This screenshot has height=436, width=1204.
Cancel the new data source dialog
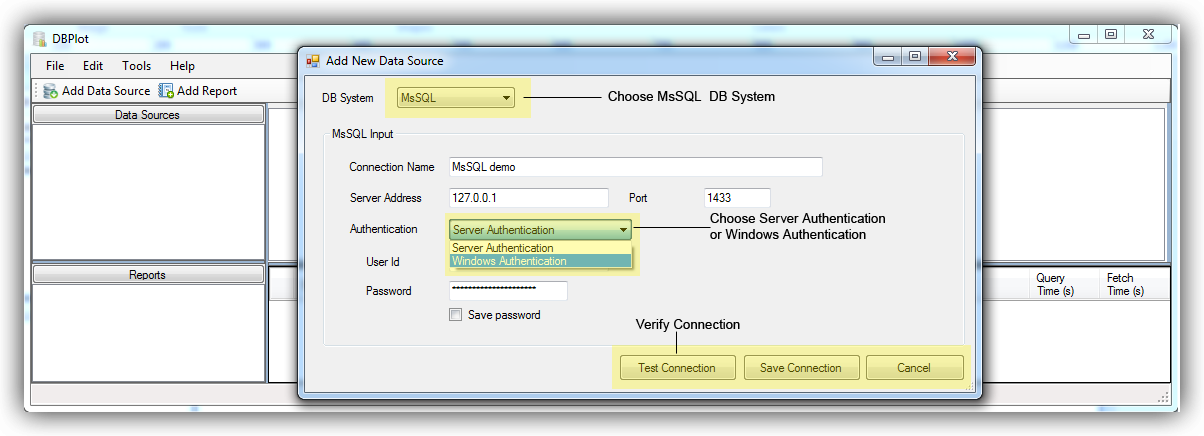pos(913,368)
